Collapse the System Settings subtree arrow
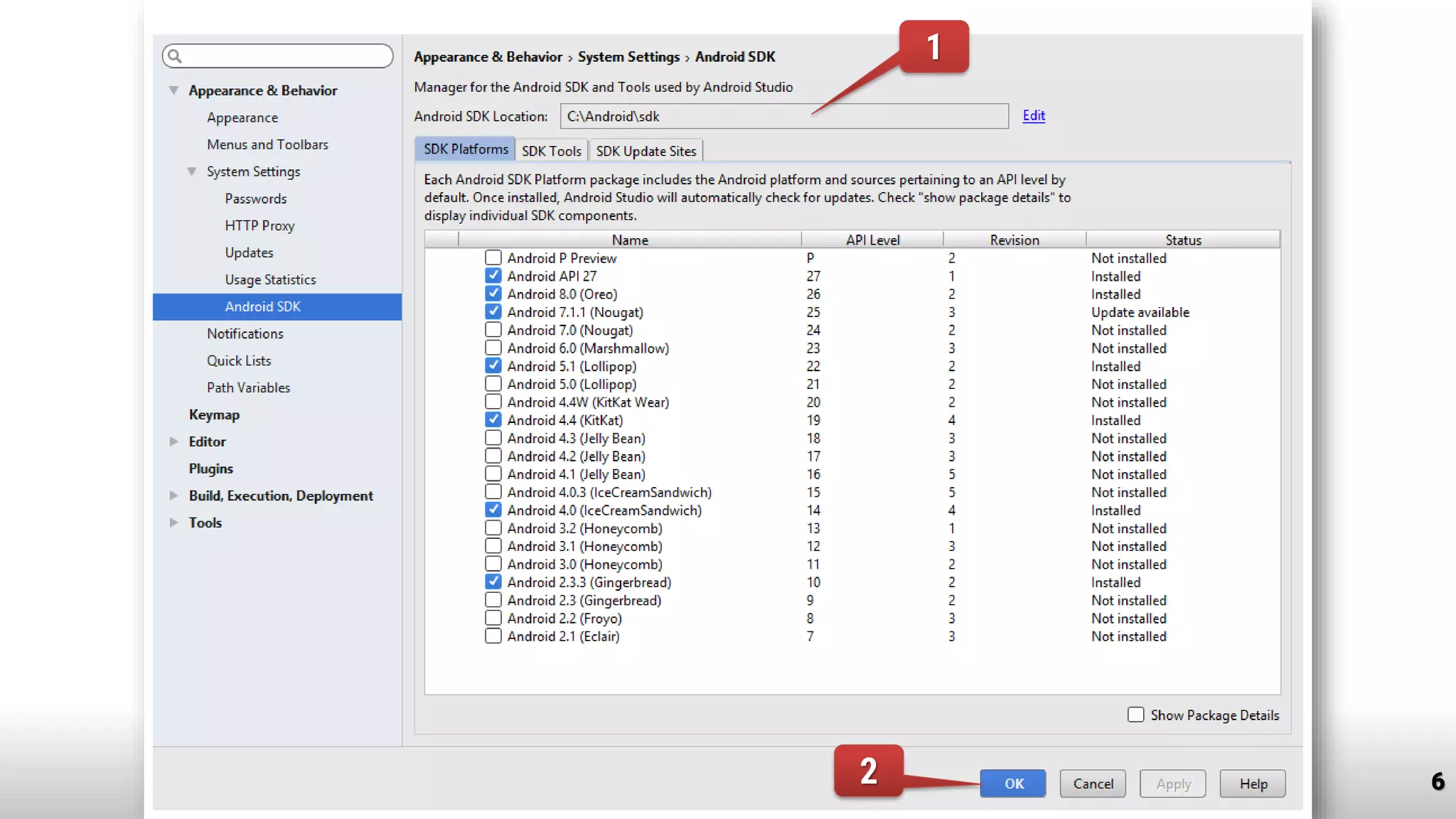 (x=192, y=171)
